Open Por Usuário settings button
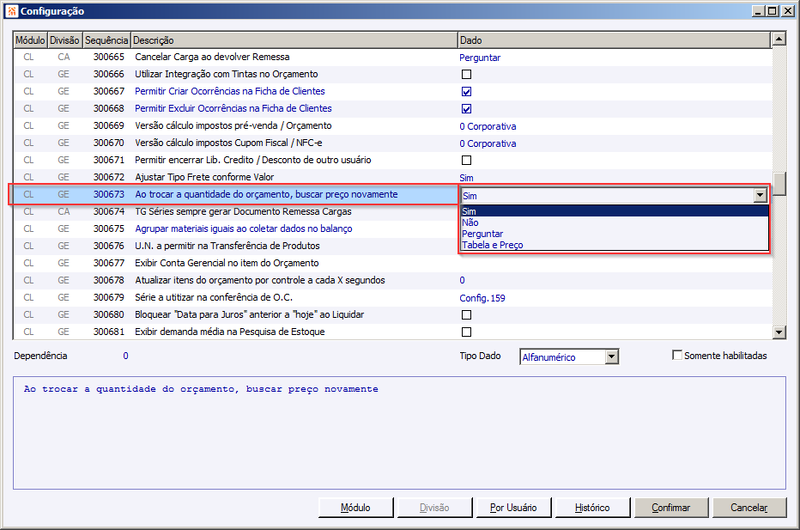 [513, 508]
